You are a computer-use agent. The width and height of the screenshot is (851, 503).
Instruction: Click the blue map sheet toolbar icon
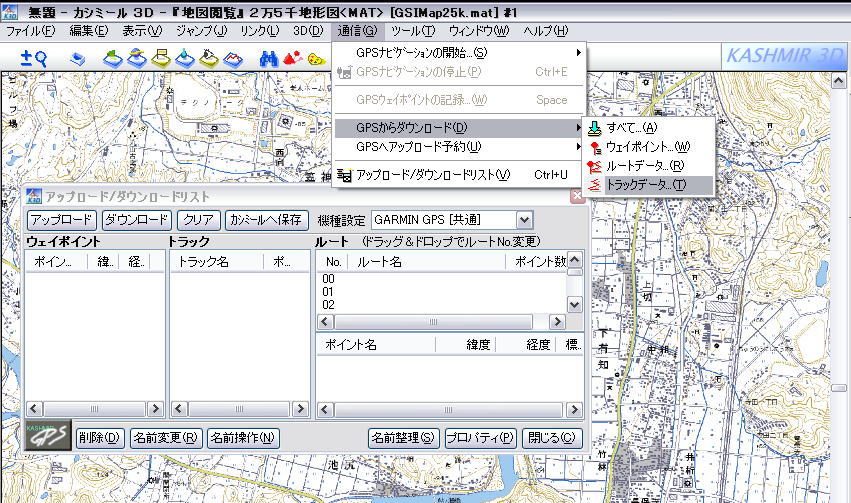[x=78, y=59]
